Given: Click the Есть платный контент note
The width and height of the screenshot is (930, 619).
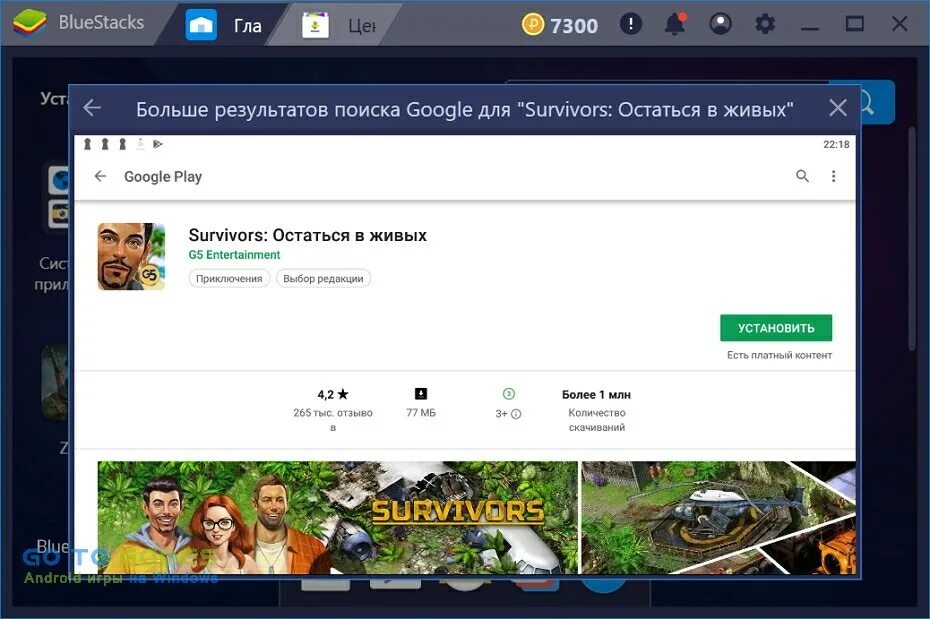Looking at the screenshot, I should 779,355.
